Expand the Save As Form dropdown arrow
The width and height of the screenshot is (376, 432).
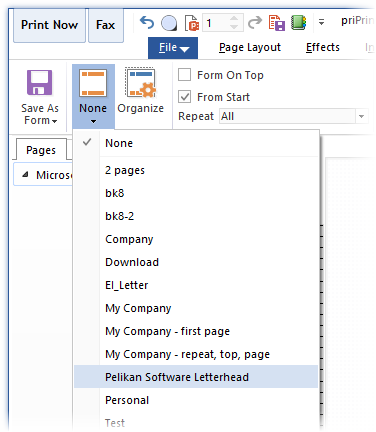click(x=54, y=121)
